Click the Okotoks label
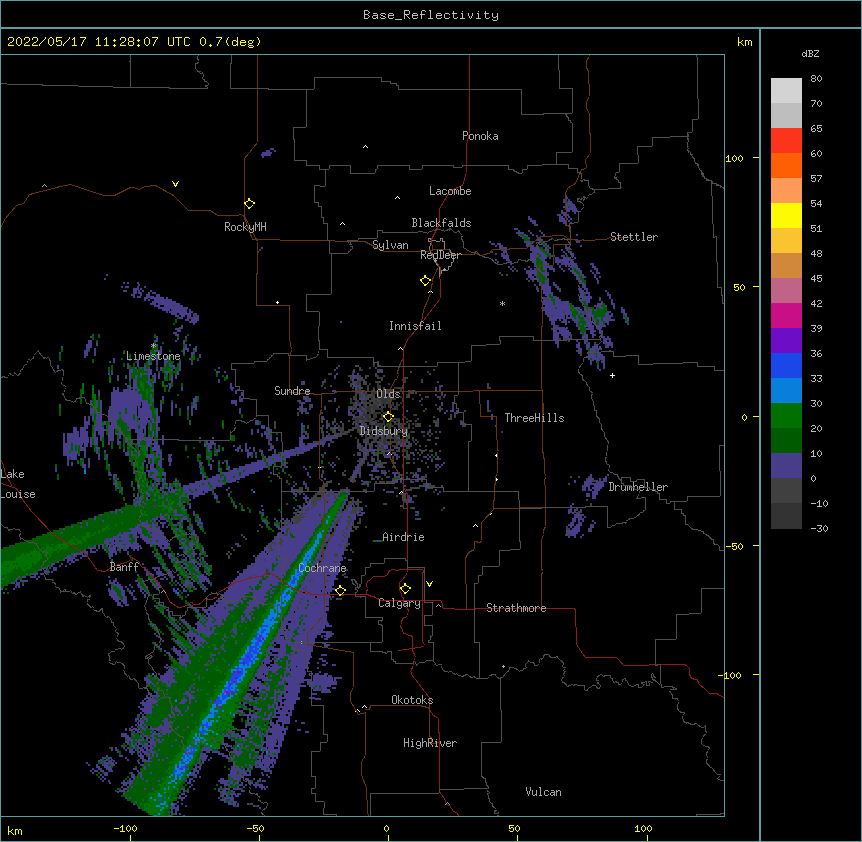 click(412, 700)
